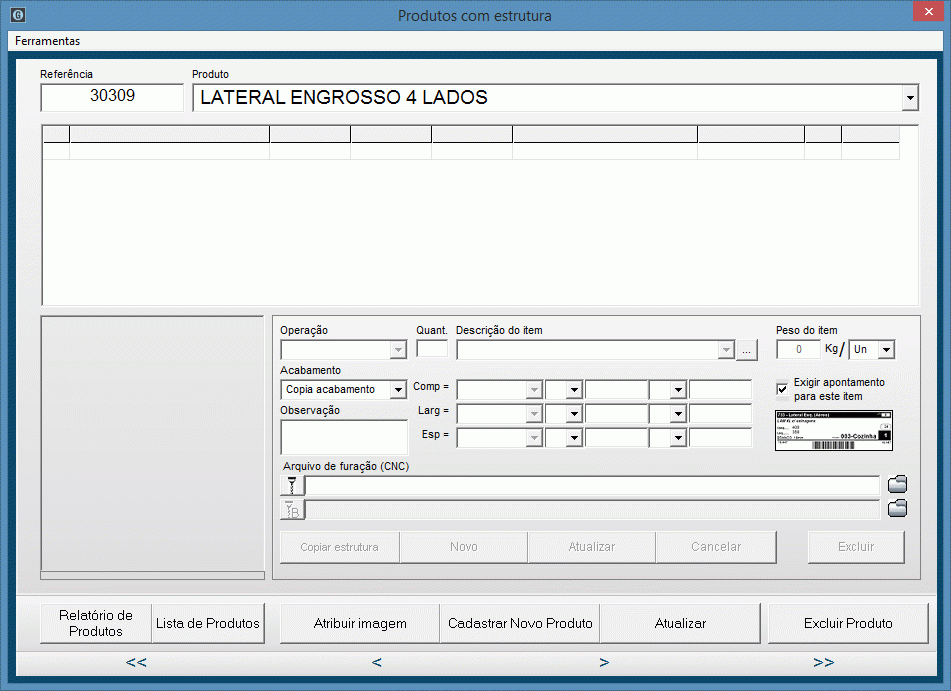
Task: Click Relatório de Produtos button
Action: click(x=96, y=623)
